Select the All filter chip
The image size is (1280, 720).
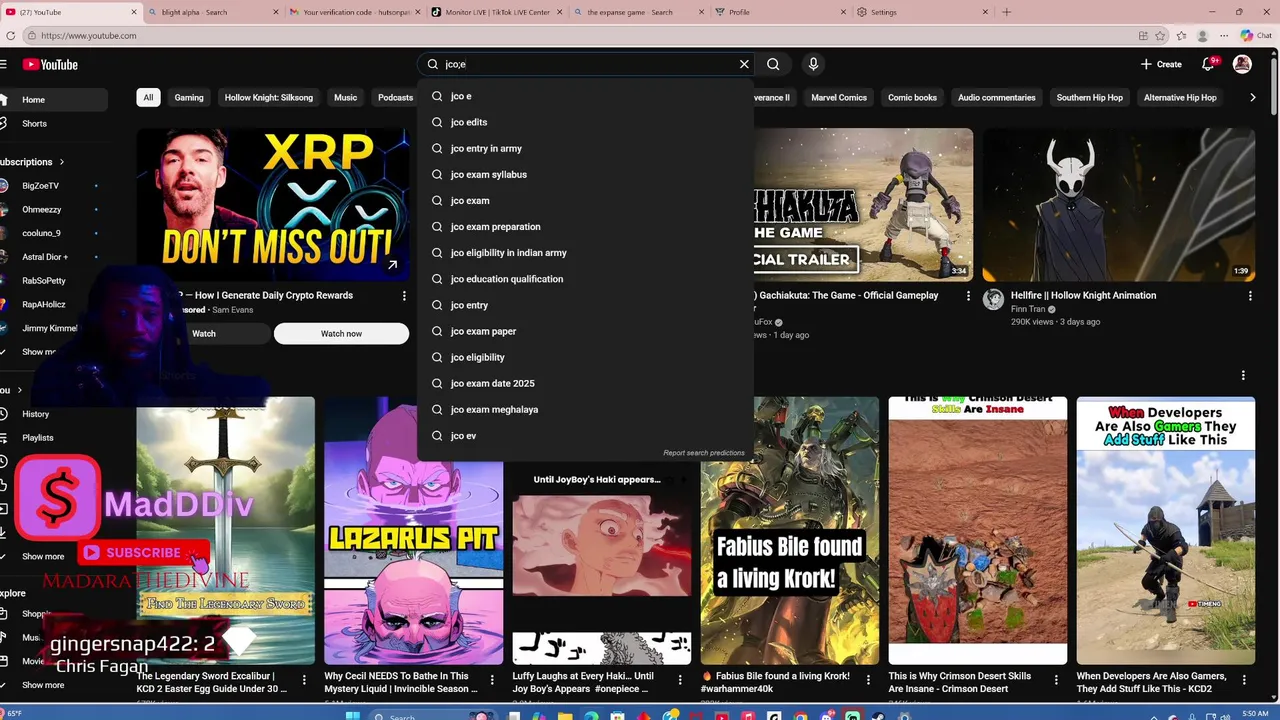click(x=148, y=98)
